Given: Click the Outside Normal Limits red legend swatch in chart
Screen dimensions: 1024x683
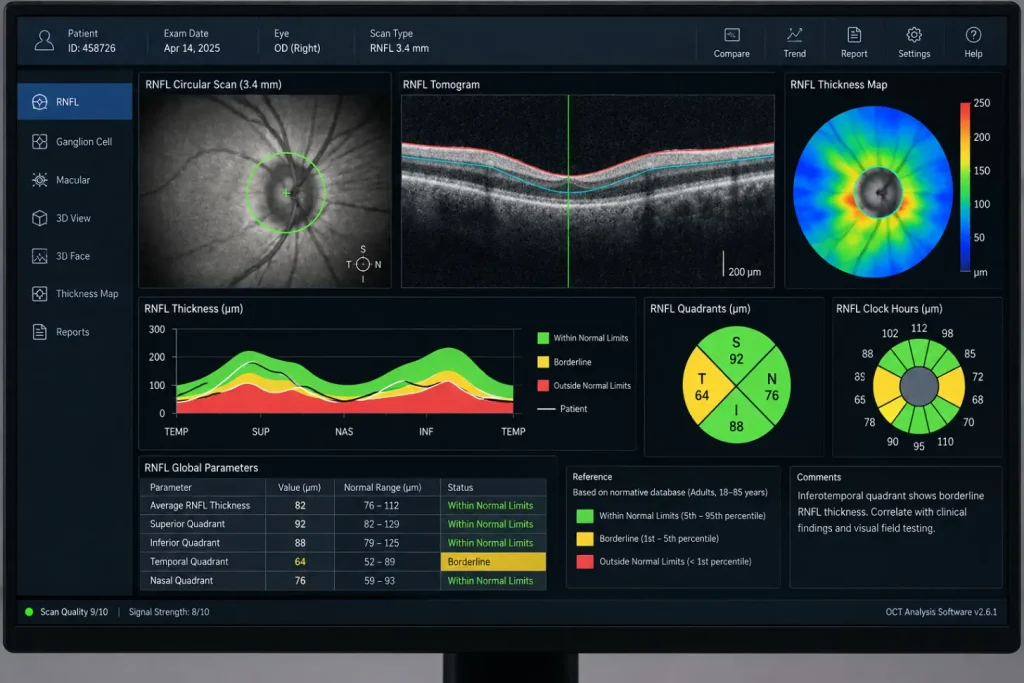Looking at the screenshot, I should 543,385.
